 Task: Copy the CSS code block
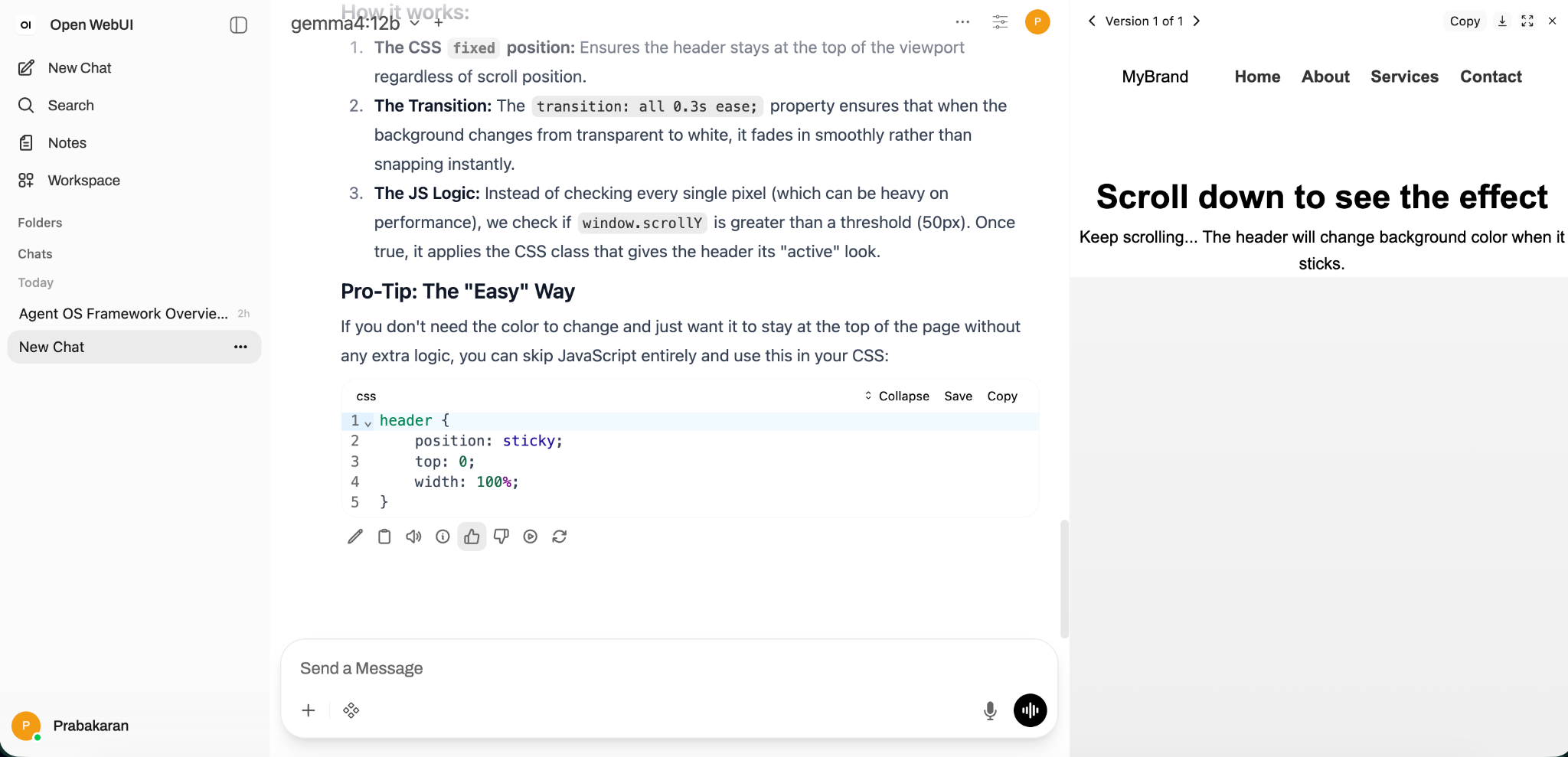click(1002, 396)
